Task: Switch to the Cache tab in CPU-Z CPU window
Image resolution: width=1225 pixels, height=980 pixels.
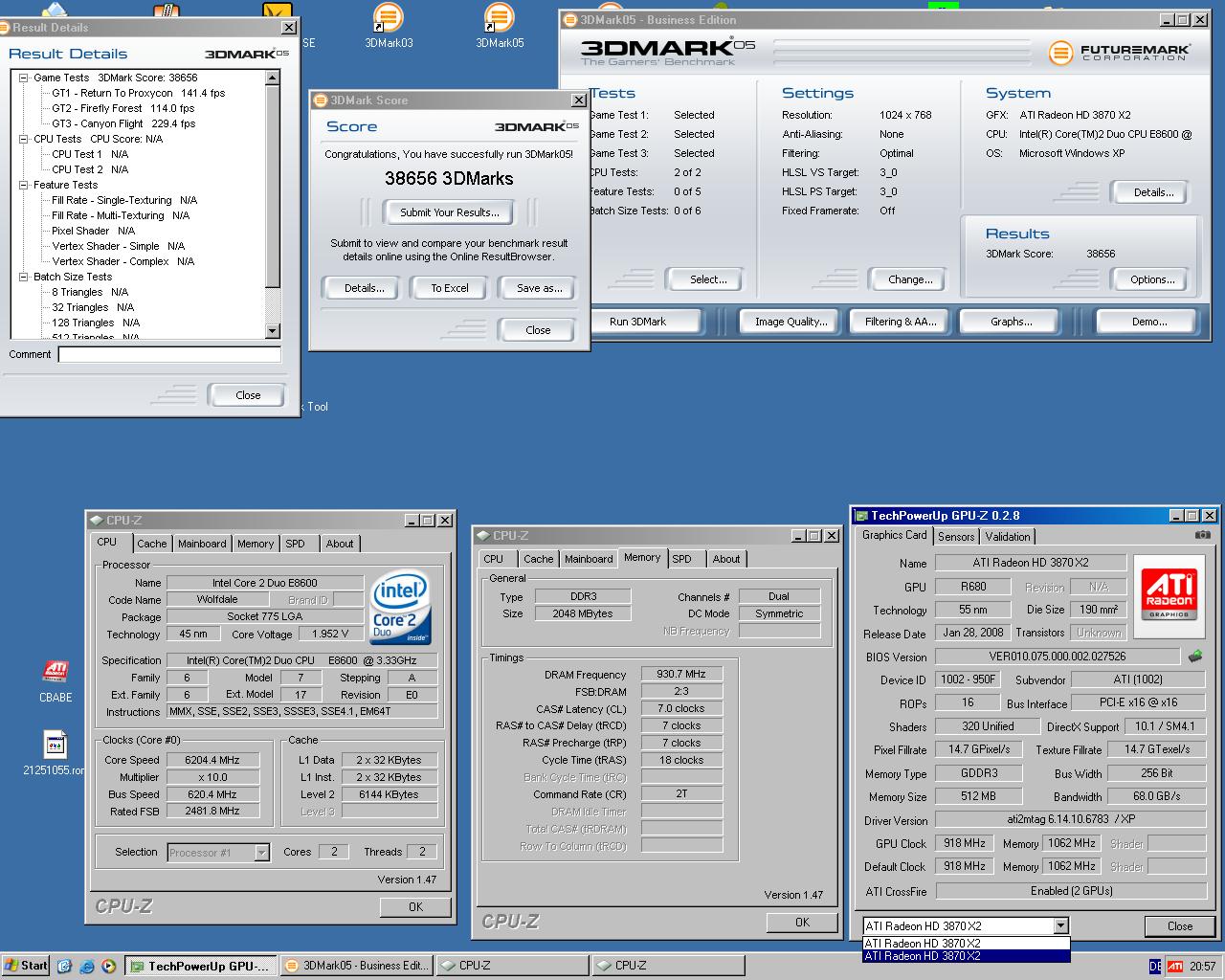Action: click(x=151, y=544)
